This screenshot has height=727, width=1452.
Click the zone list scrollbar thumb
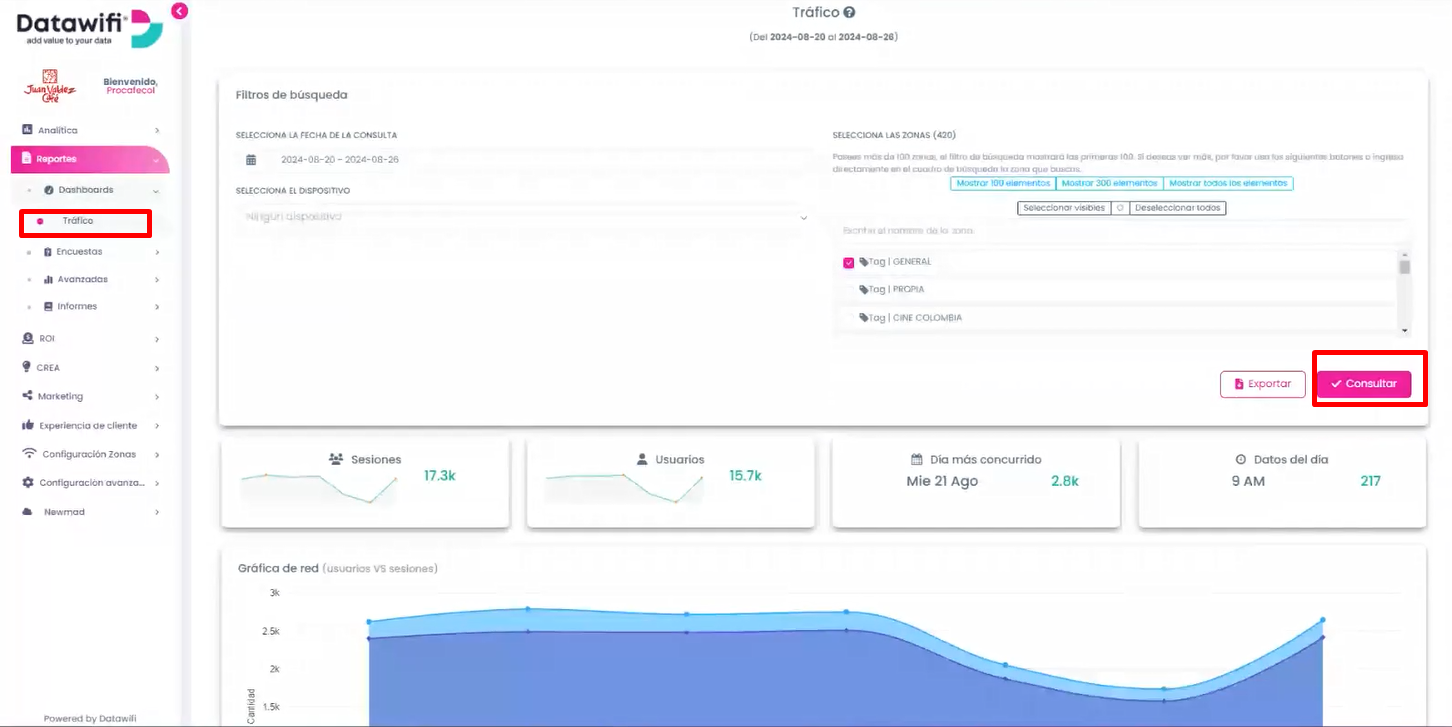point(1405,267)
